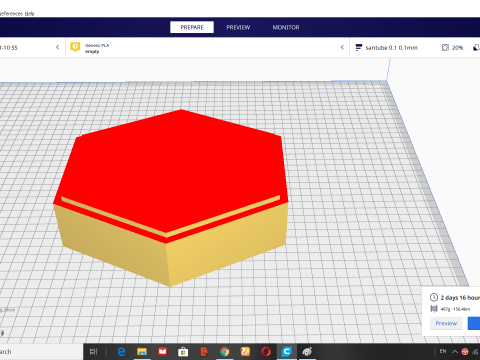The width and height of the screenshot is (480, 360).
Task: Collapse the material panel chevron
Action: (342, 47)
